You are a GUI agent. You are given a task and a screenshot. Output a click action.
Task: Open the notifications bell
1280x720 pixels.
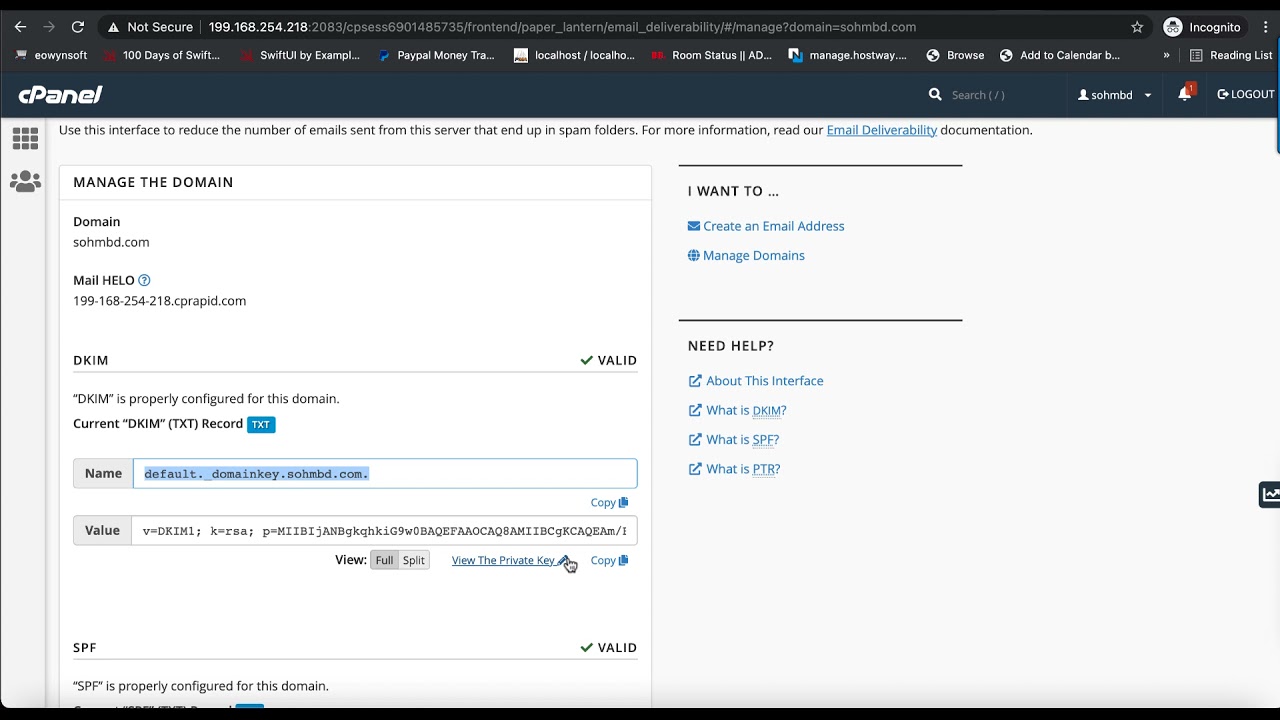tap(1185, 94)
